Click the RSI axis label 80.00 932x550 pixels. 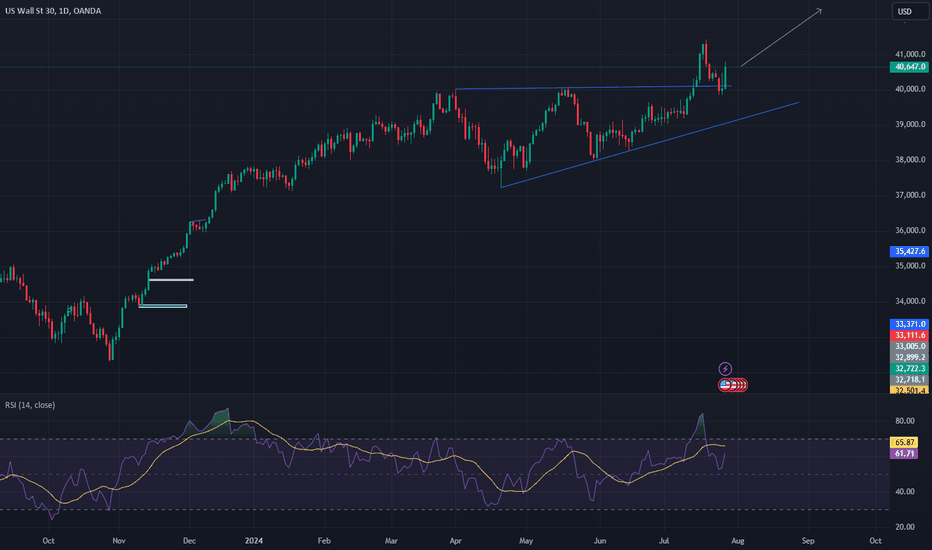905,421
